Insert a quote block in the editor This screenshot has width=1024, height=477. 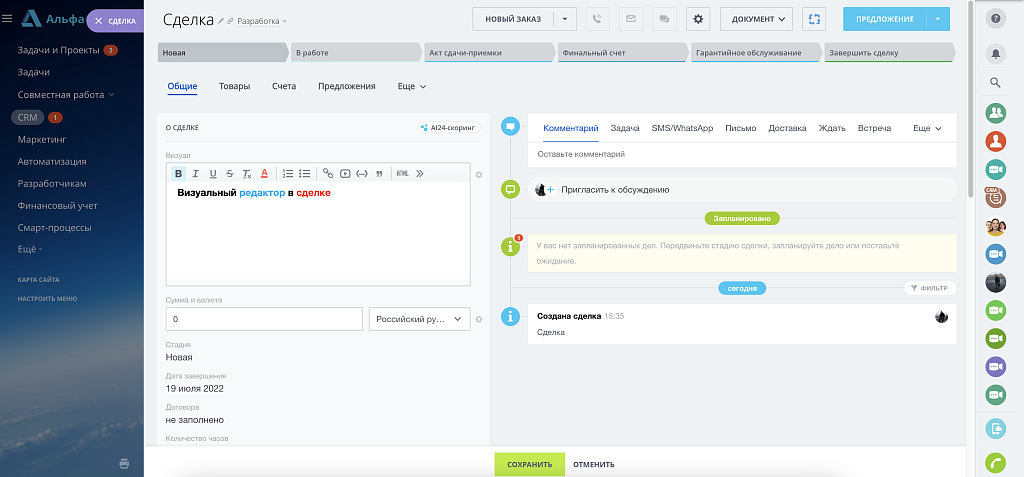point(379,173)
